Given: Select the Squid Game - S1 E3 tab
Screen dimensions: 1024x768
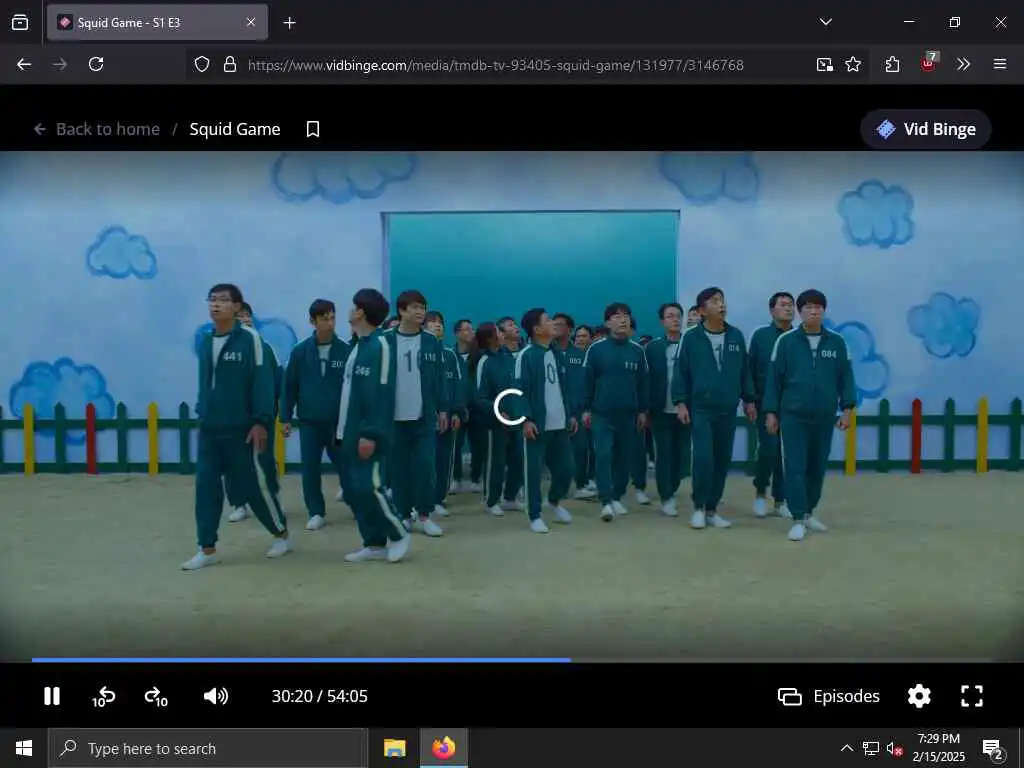Looking at the screenshot, I should point(157,22).
